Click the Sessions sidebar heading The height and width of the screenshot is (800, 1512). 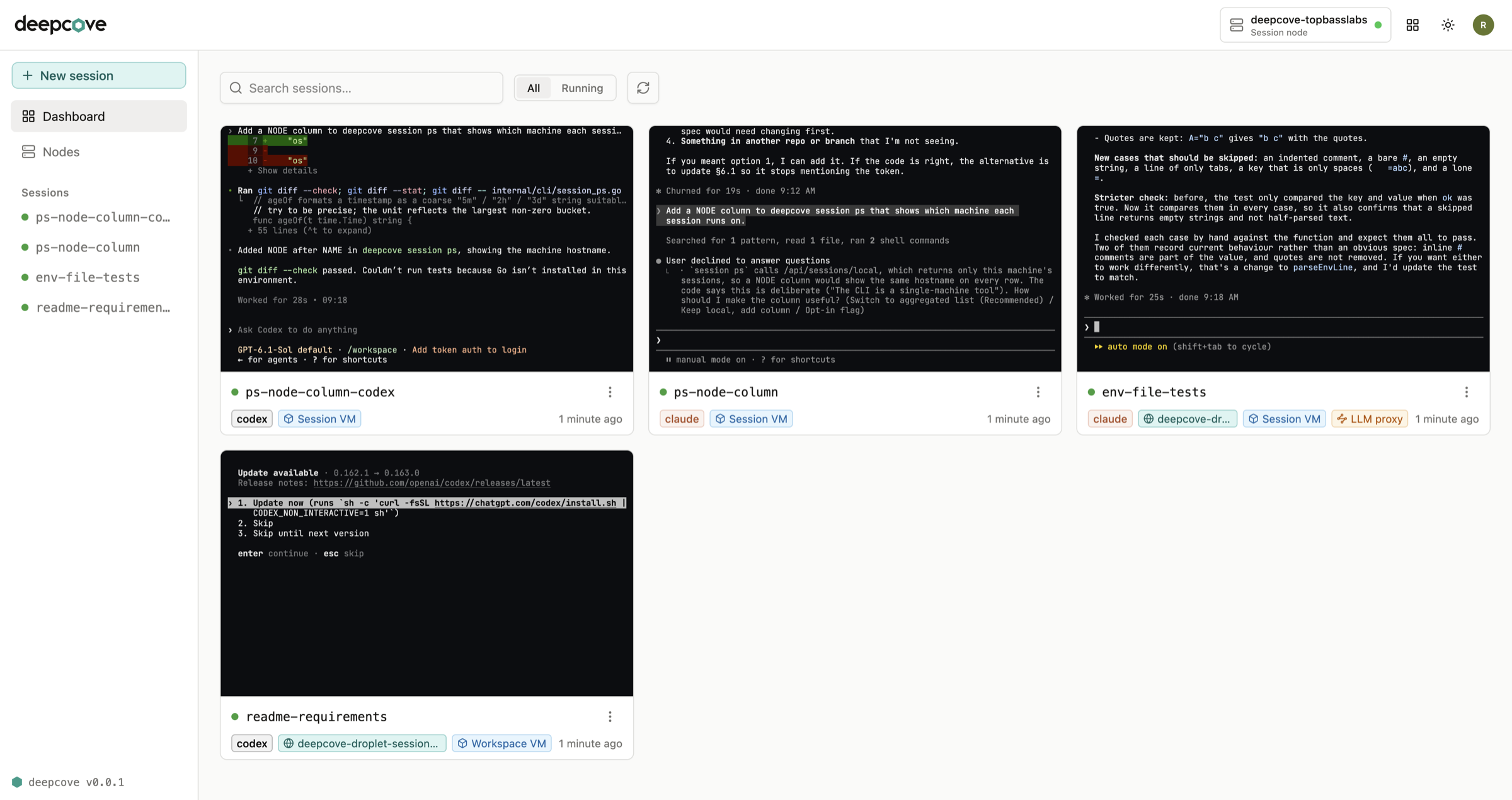(x=45, y=193)
